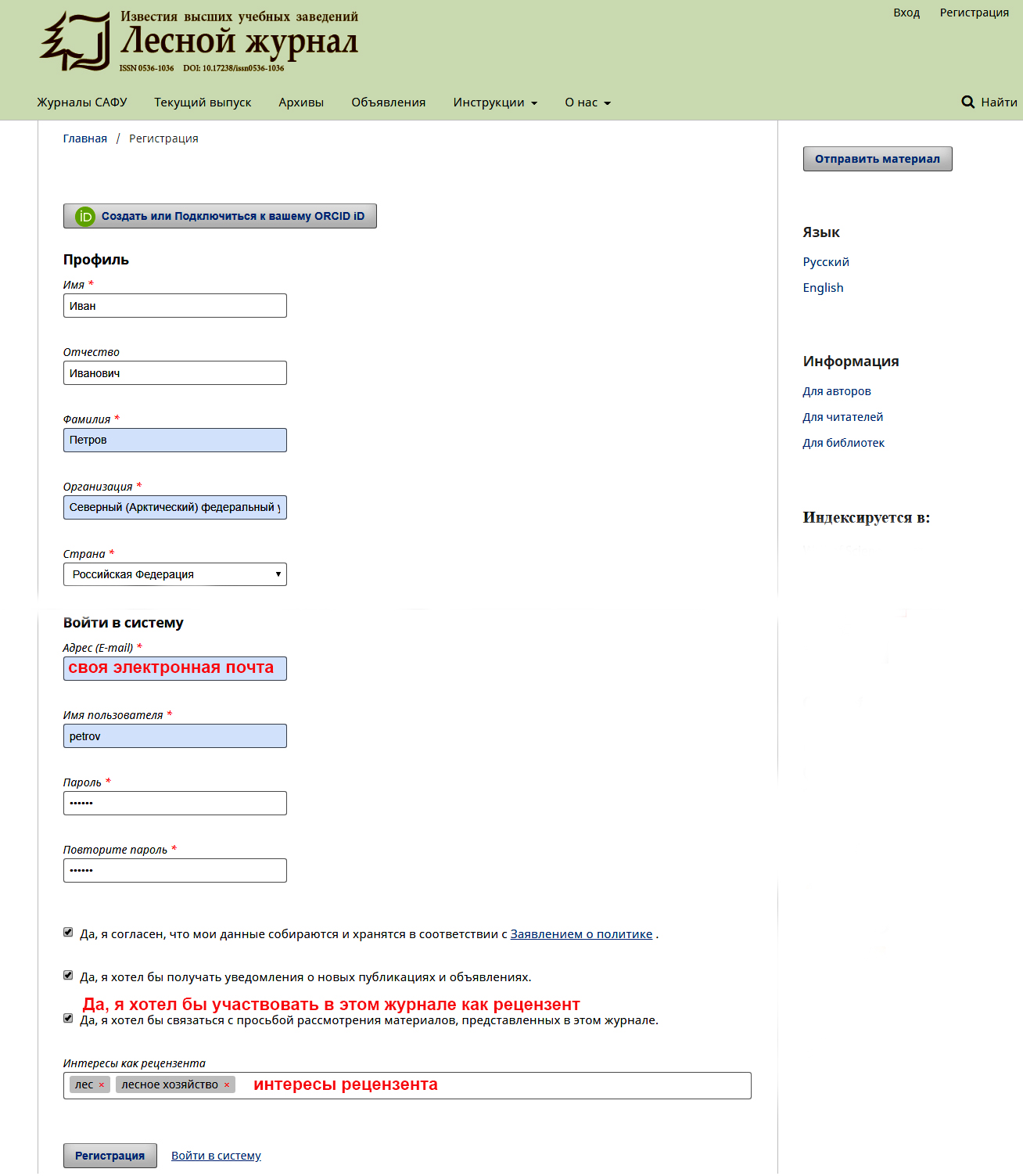Click the green ORCID iD icon
Screen dimensions: 1023x1176
(84, 217)
